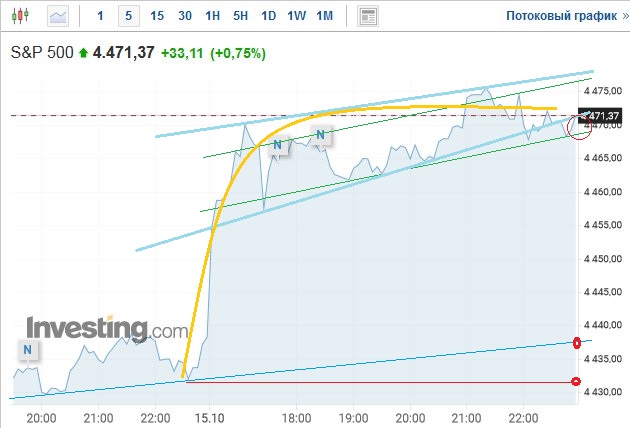Viewport: 630px width, 428px height.
Task: Switch chart to 1D timeframe
Action: click(268, 16)
